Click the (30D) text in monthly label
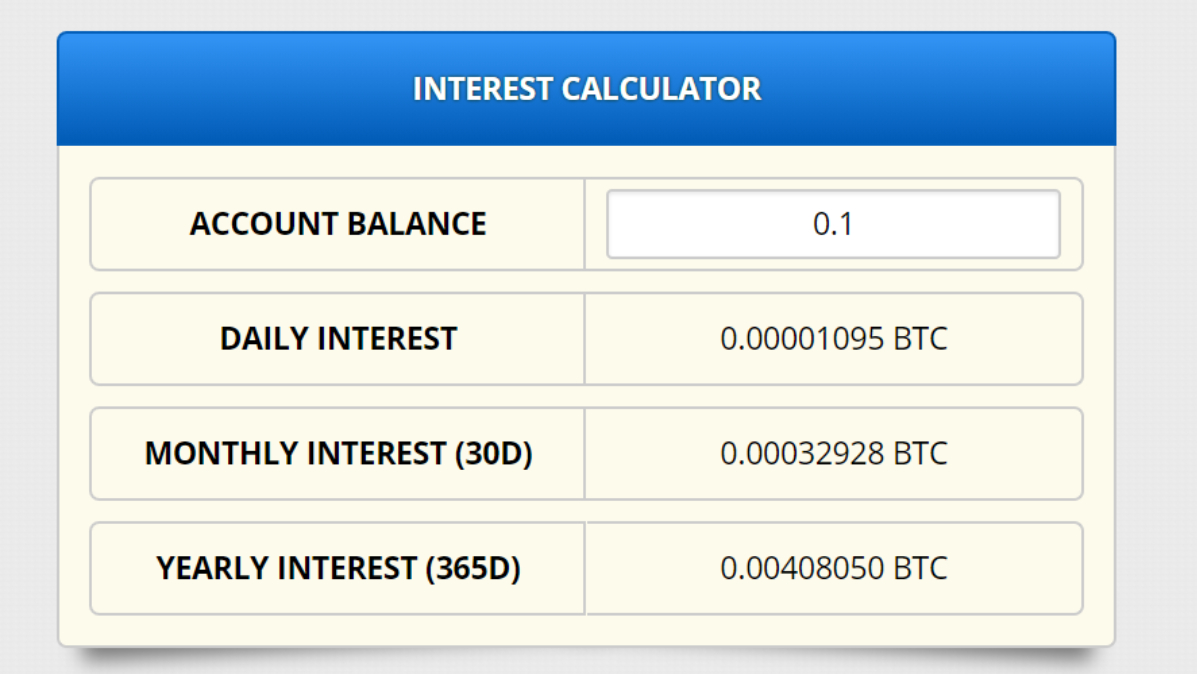 pyautogui.click(x=493, y=453)
